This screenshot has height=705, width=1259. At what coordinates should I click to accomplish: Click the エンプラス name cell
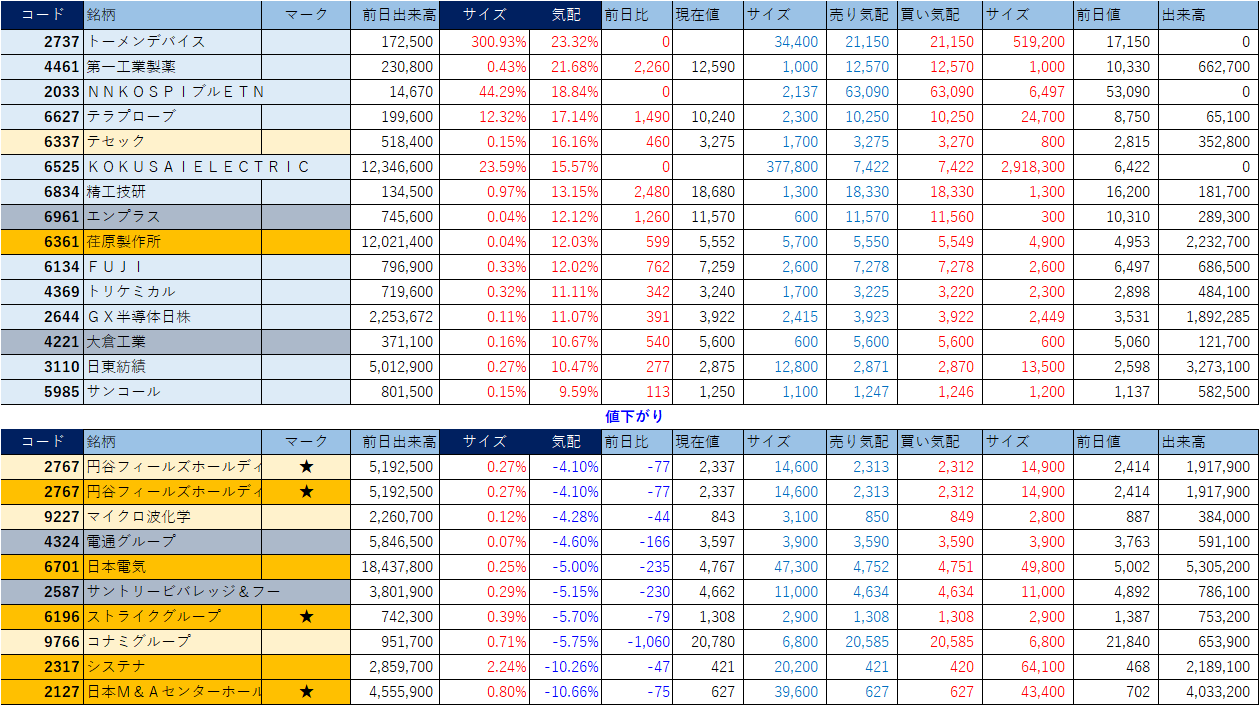(x=173, y=217)
